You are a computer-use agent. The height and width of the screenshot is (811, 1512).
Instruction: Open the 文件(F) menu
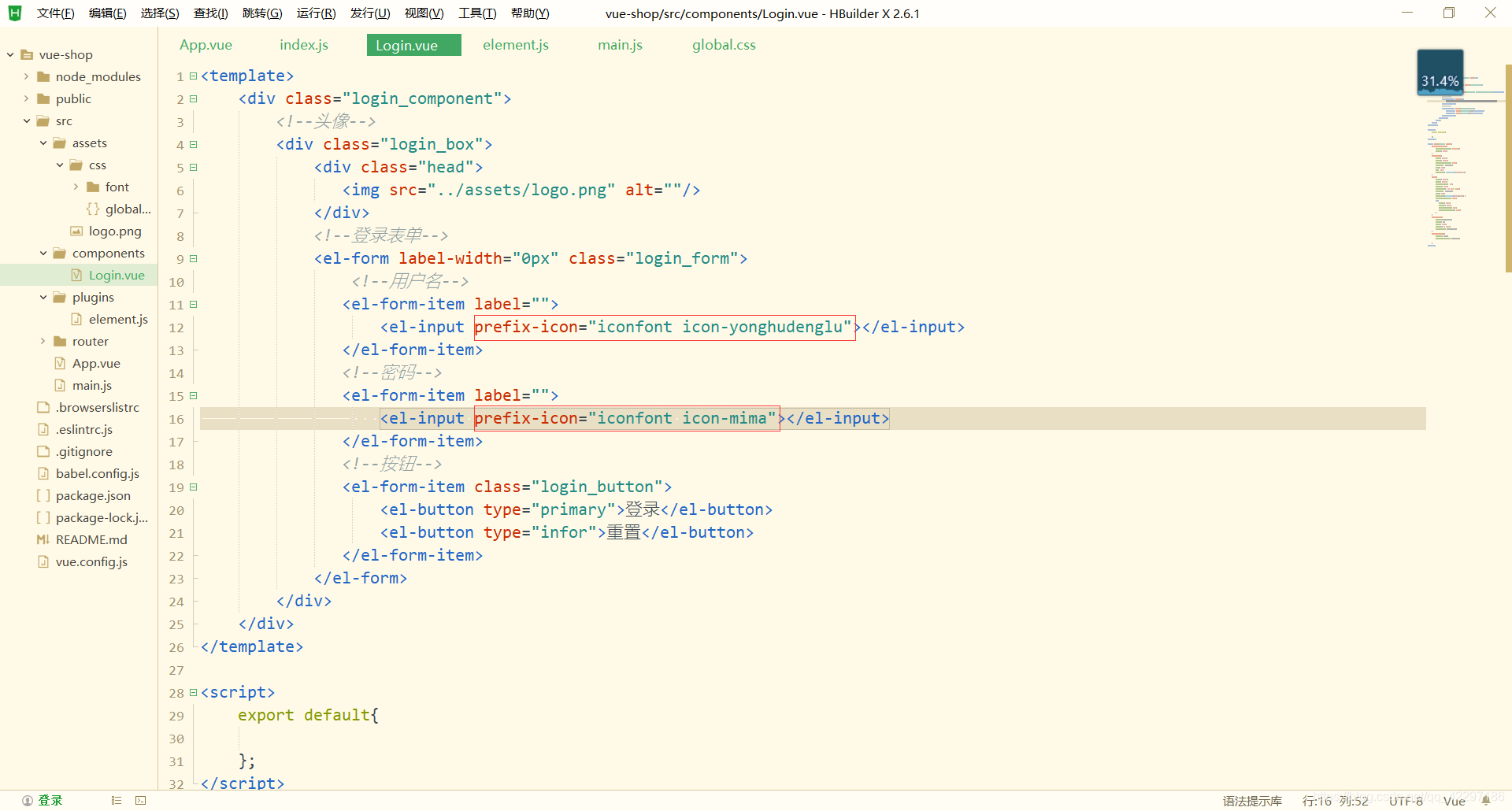click(x=55, y=13)
